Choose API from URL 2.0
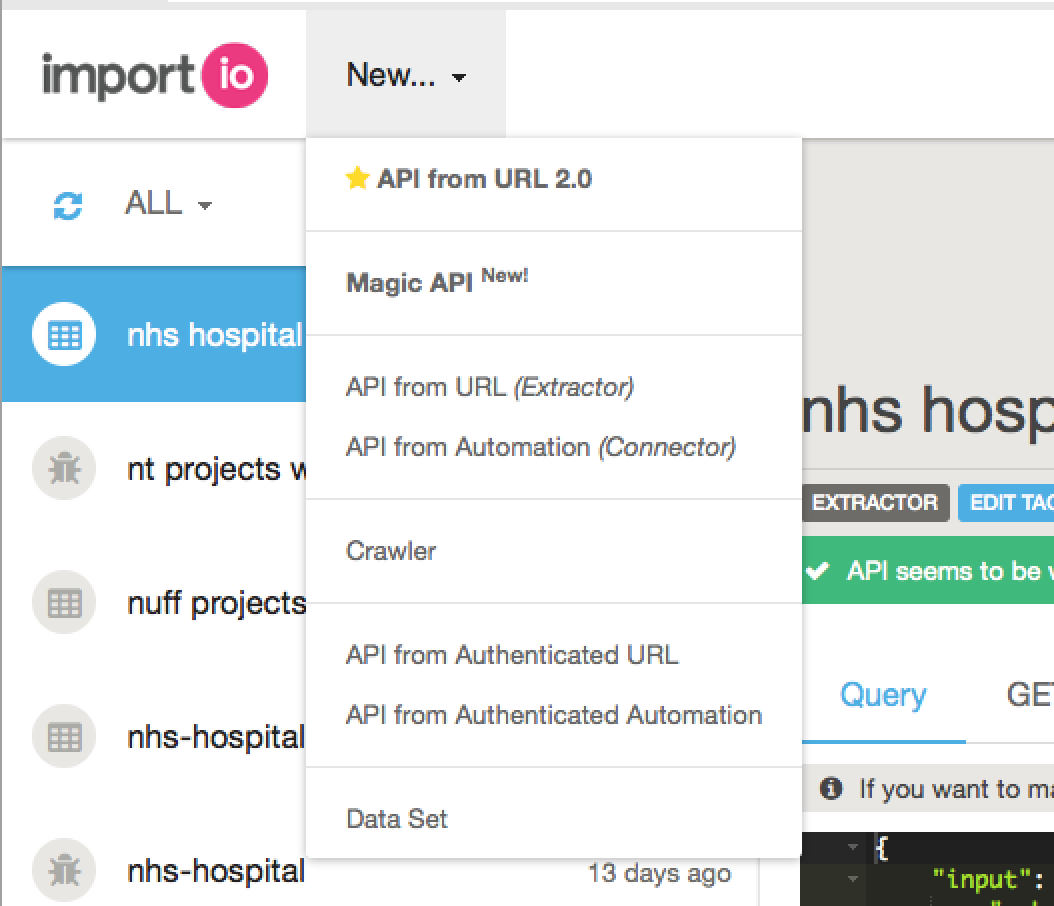 pyautogui.click(x=554, y=179)
